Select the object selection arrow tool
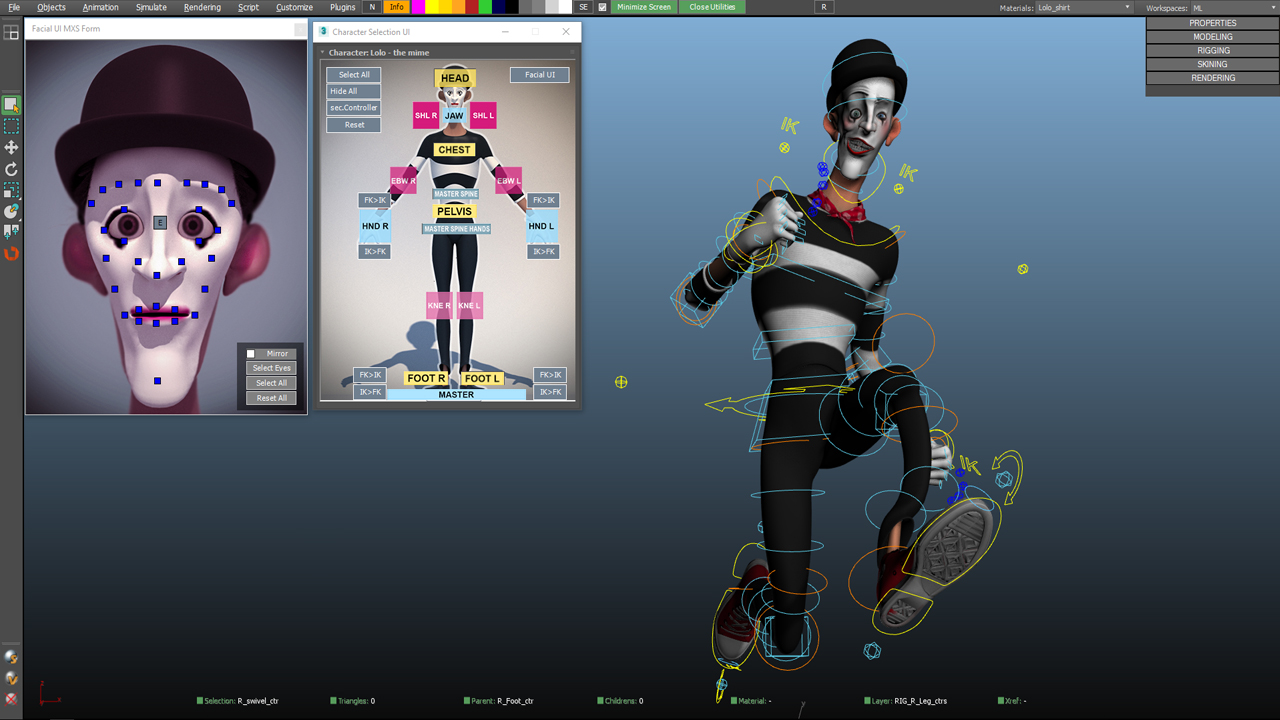 coord(11,105)
